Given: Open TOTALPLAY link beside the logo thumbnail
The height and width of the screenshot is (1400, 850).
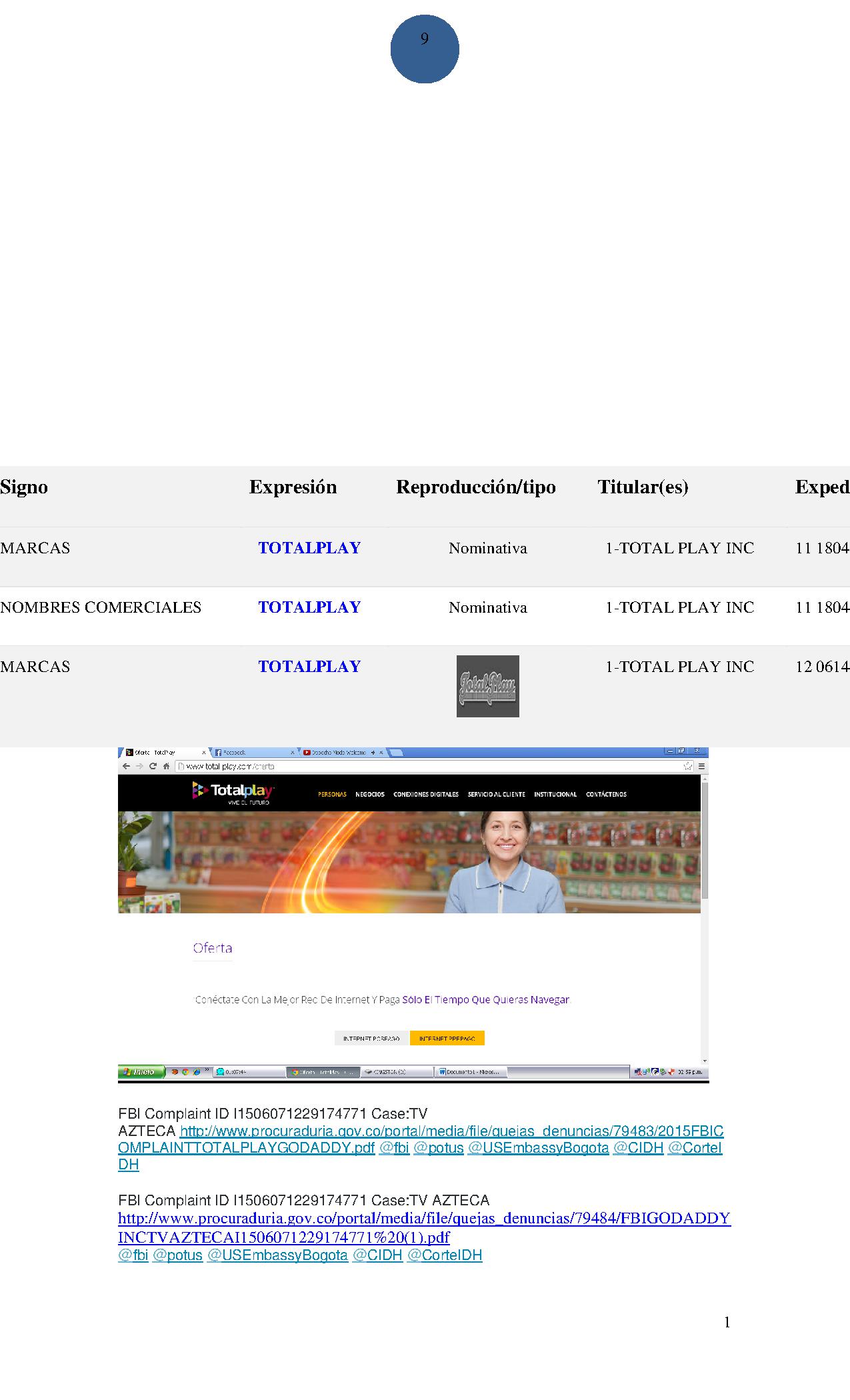Looking at the screenshot, I should pos(309,667).
